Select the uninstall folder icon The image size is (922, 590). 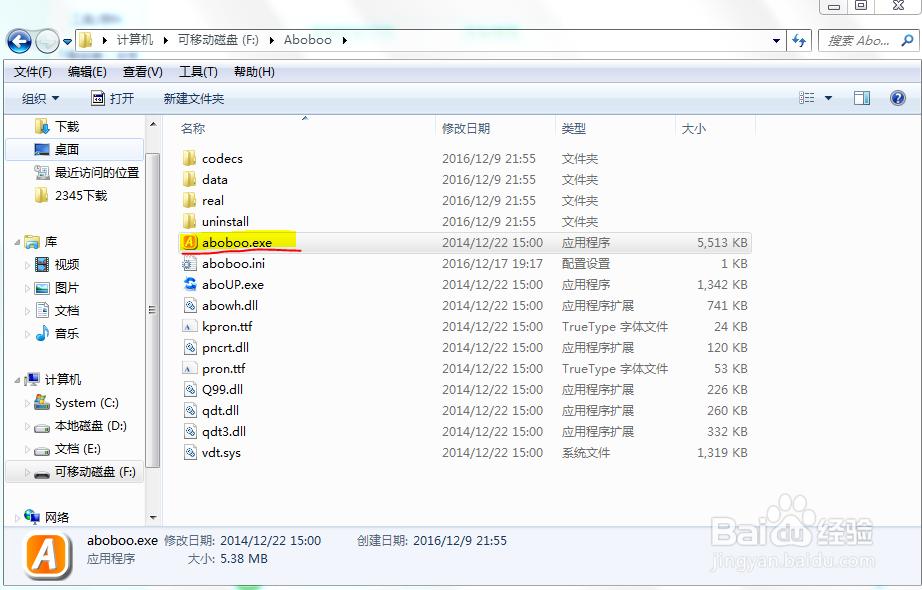[x=189, y=221]
